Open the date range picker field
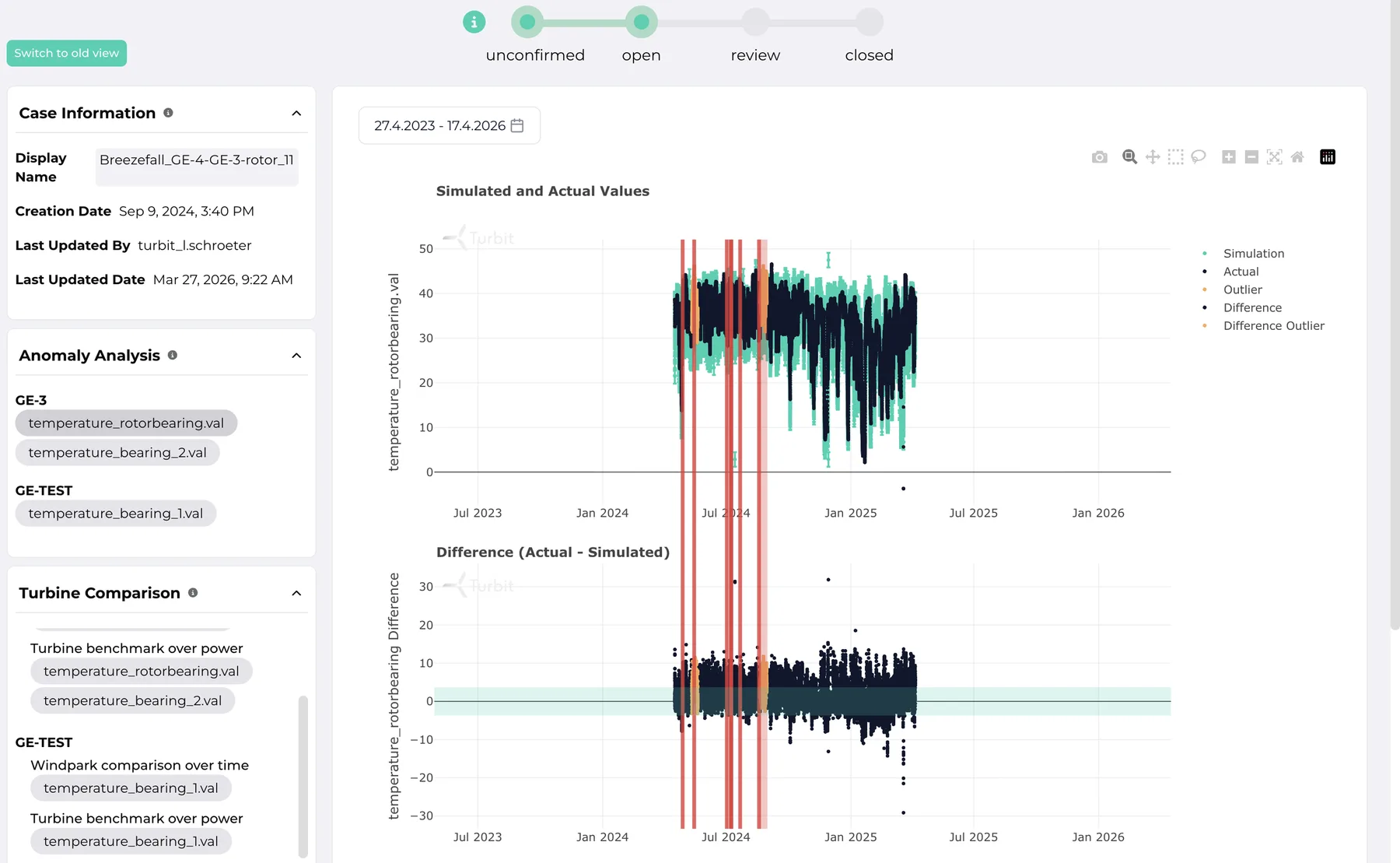The image size is (1400, 863). [x=450, y=125]
